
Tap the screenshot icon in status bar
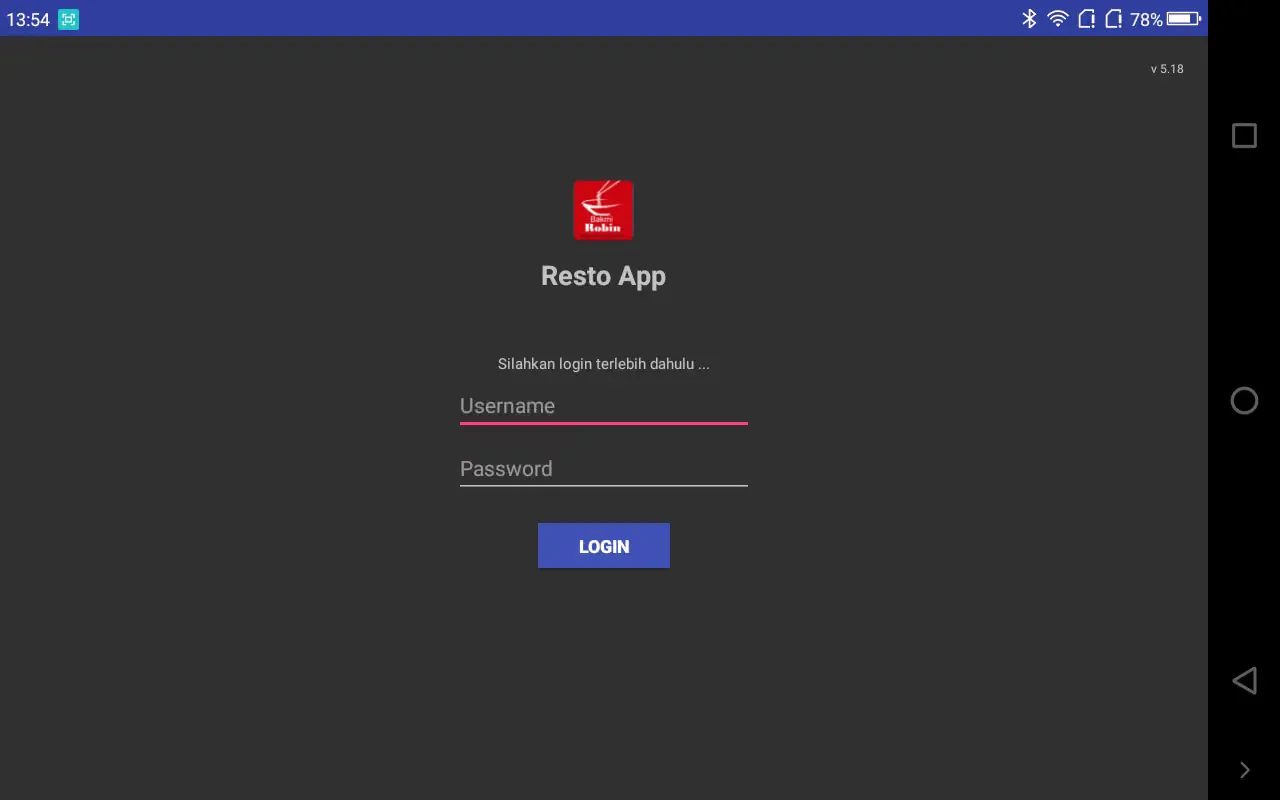pos(68,19)
